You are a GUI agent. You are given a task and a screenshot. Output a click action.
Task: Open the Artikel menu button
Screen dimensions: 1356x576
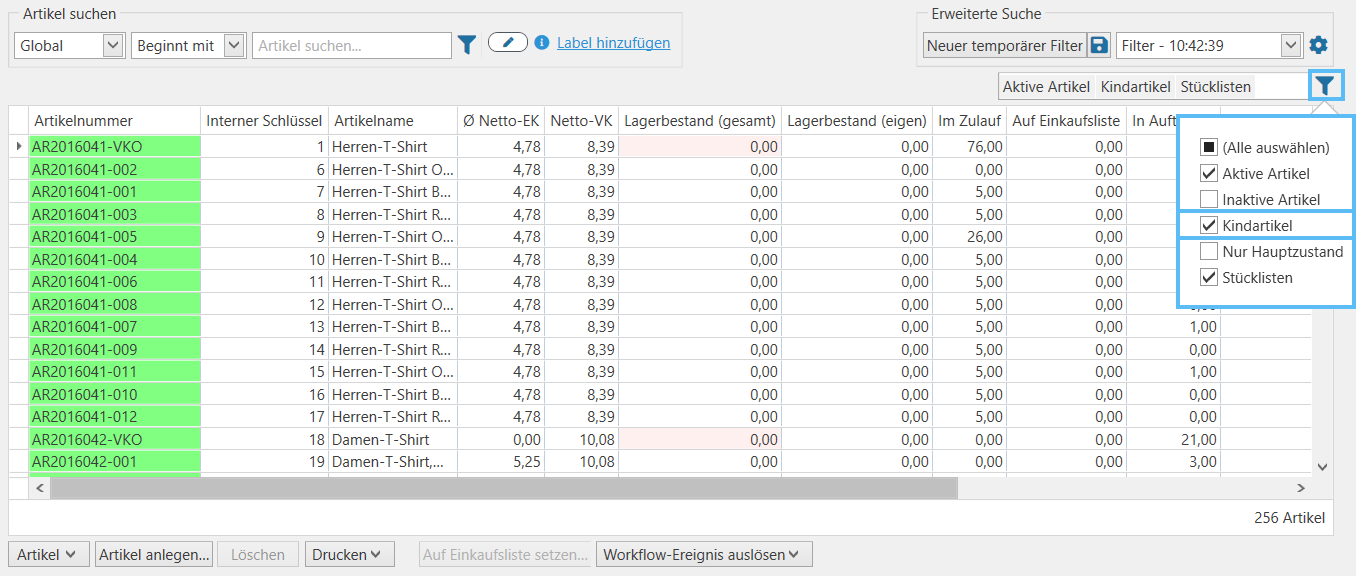click(48, 555)
